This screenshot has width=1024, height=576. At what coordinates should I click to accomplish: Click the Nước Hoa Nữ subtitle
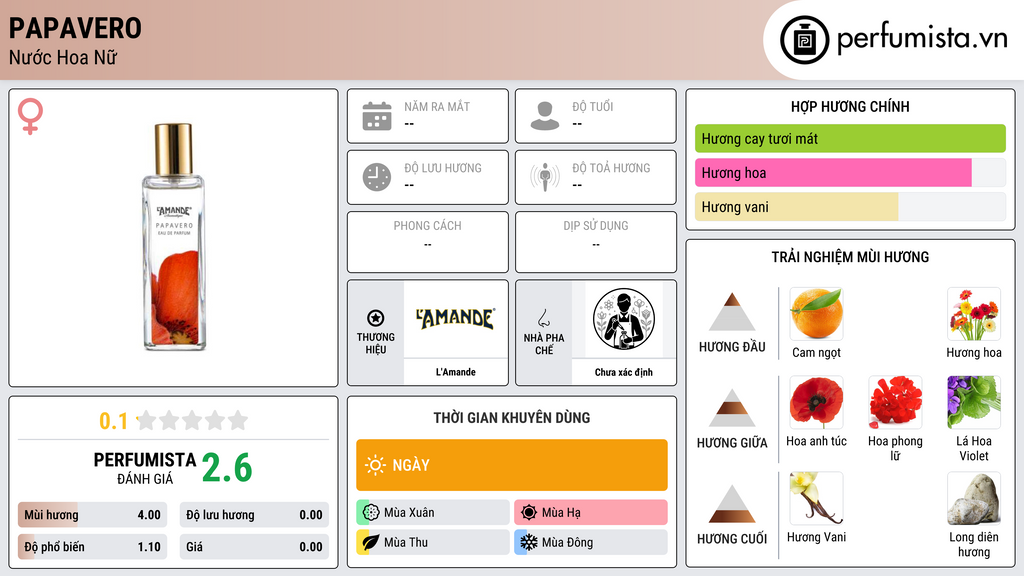click(x=63, y=57)
